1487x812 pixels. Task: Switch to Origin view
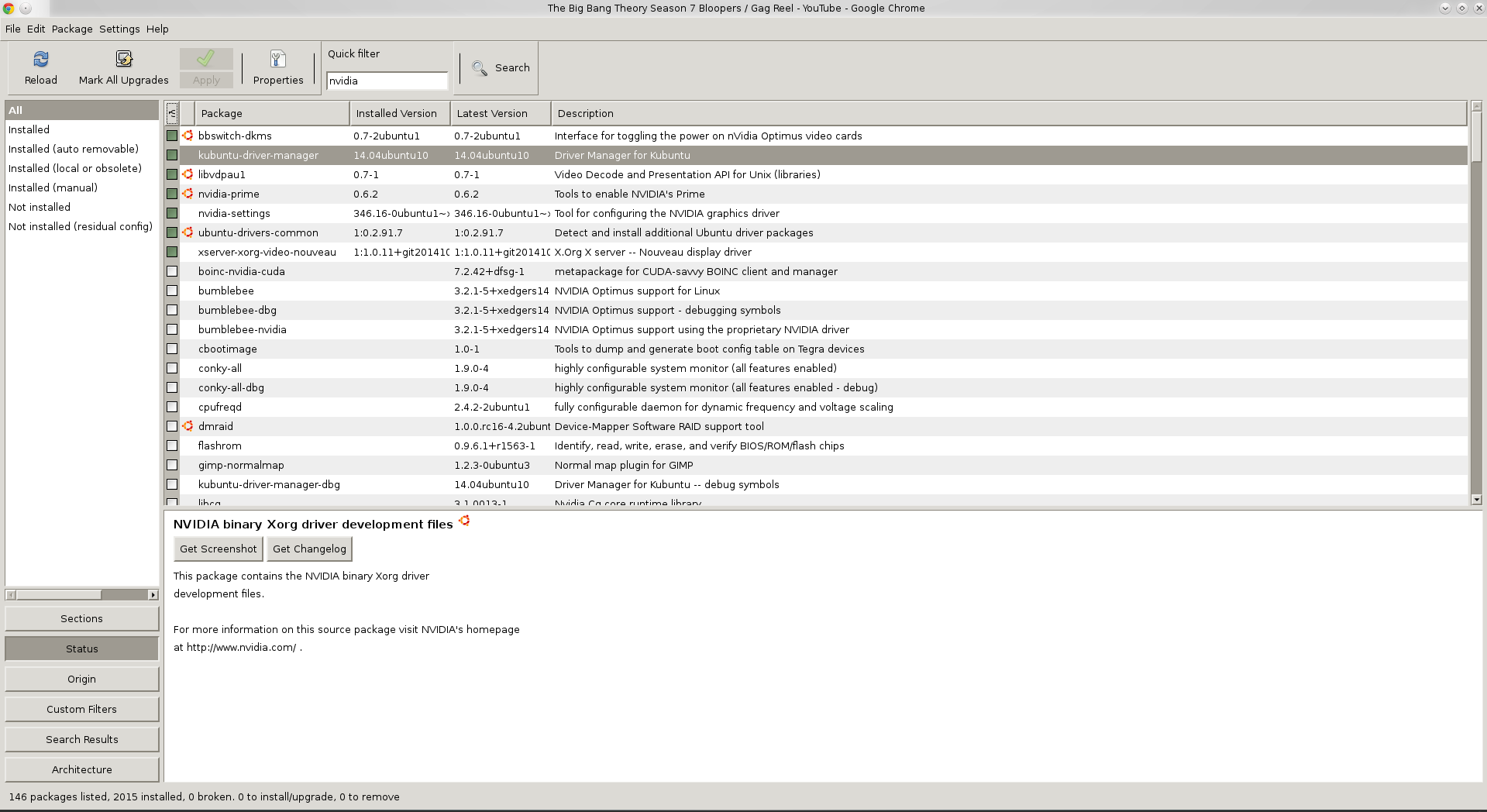point(82,679)
